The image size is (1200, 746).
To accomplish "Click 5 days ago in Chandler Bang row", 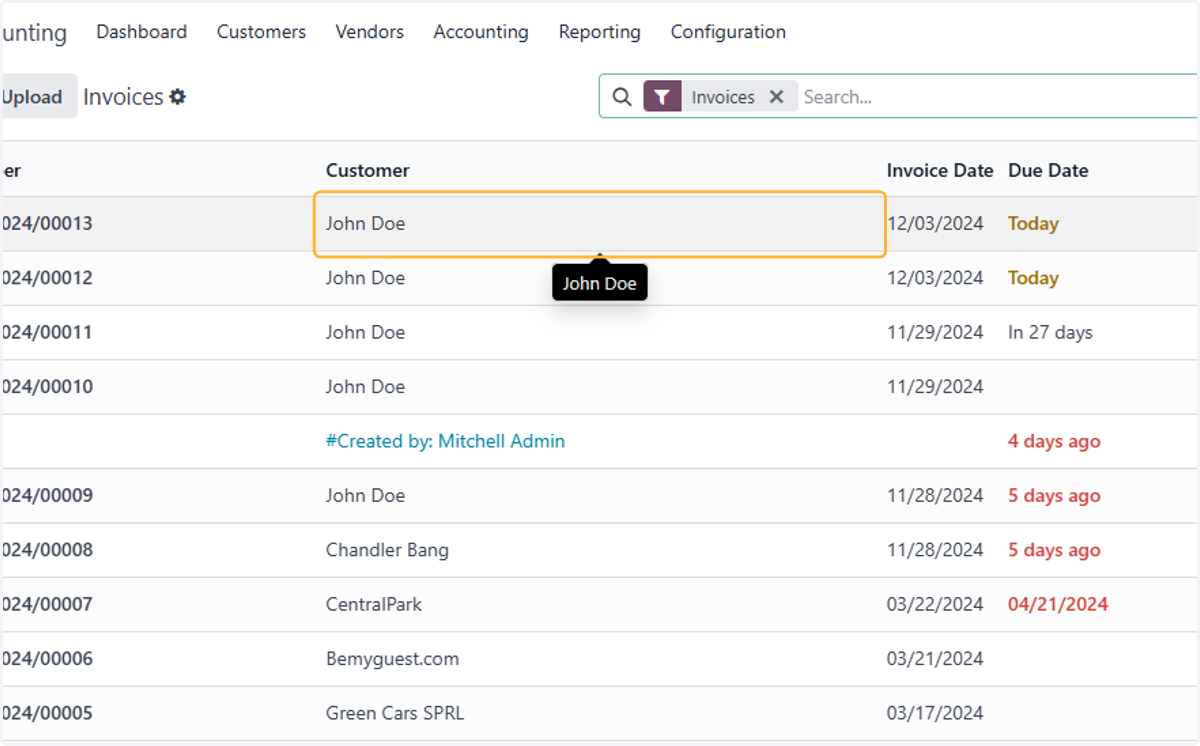I will (1054, 550).
